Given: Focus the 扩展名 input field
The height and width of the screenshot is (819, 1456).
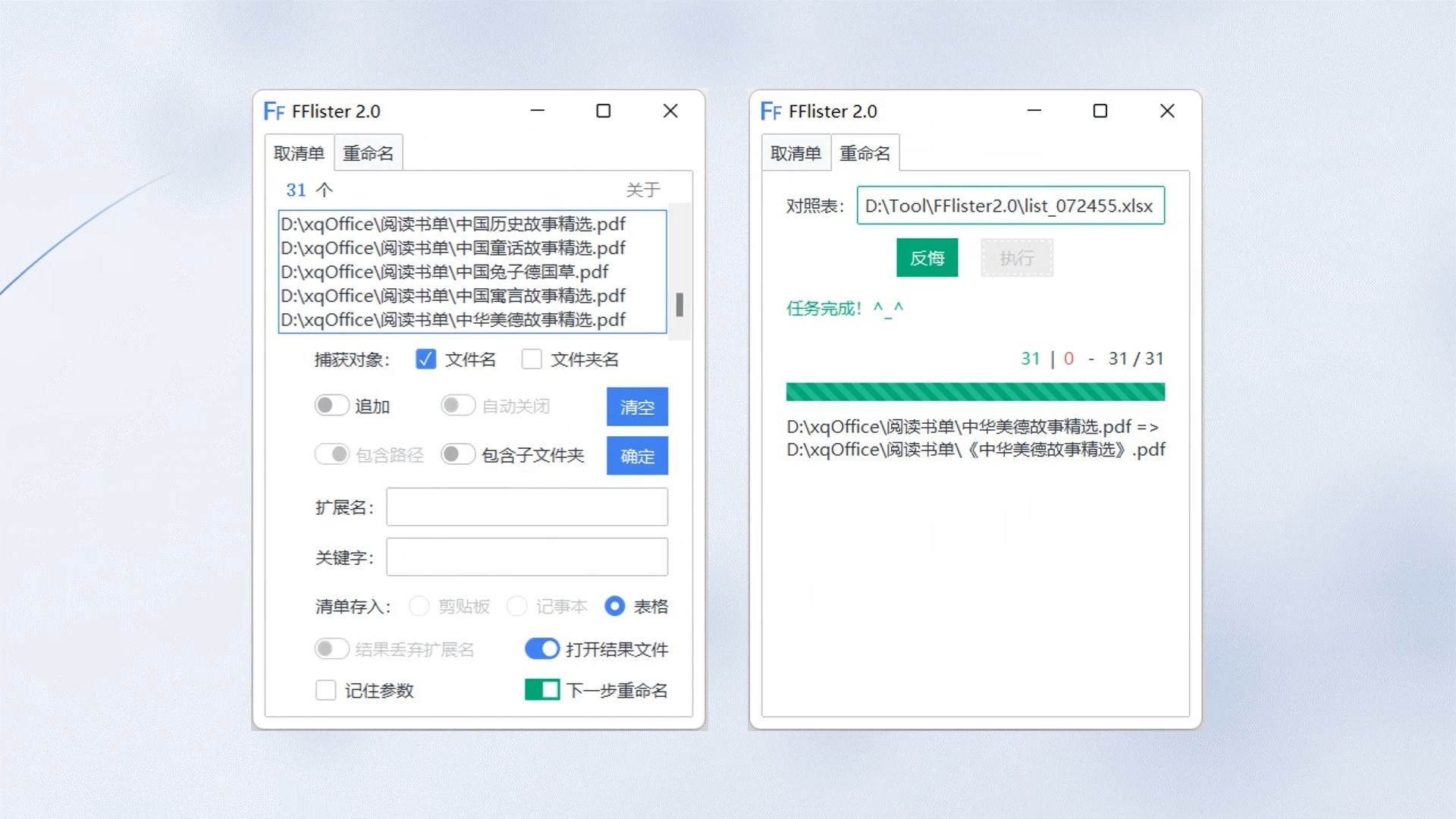Looking at the screenshot, I should [527, 507].
